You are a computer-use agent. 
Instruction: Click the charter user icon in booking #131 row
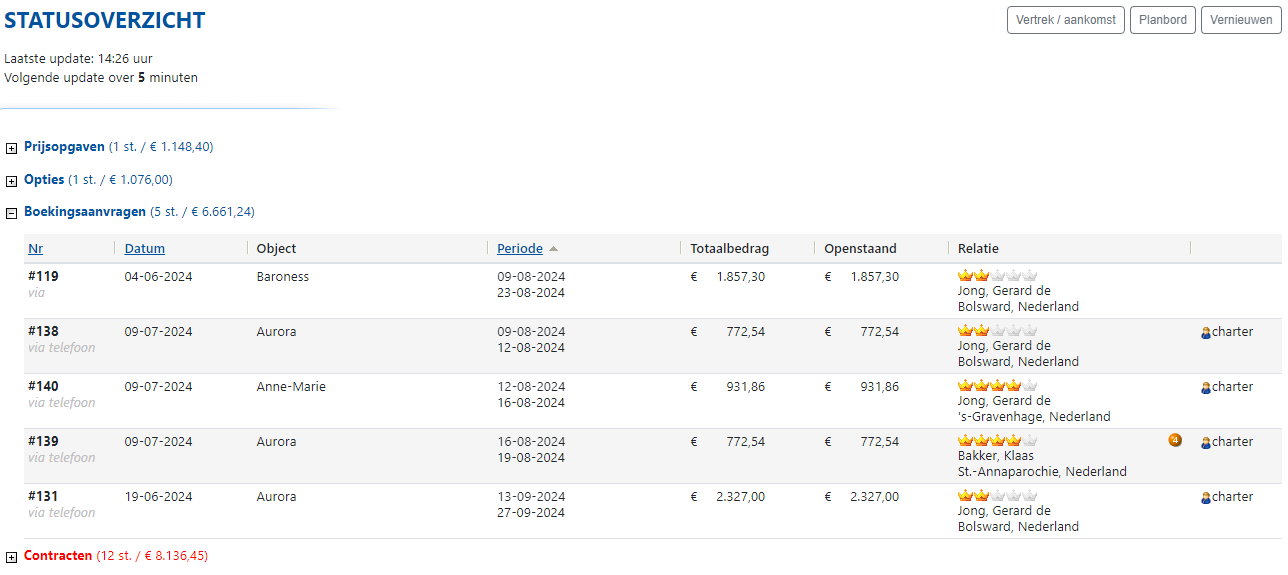coord(1206,498)
